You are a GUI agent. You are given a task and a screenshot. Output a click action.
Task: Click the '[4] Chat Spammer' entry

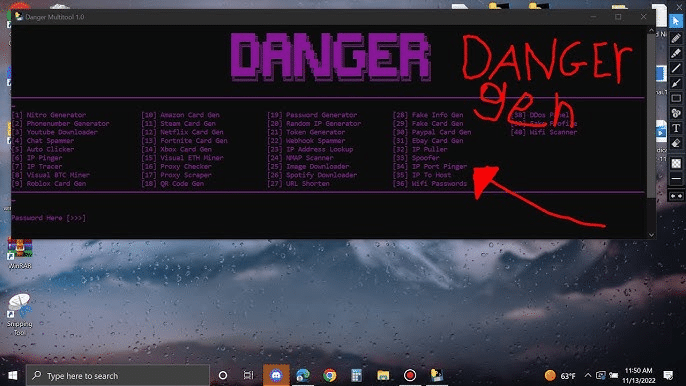click(43, 141)
